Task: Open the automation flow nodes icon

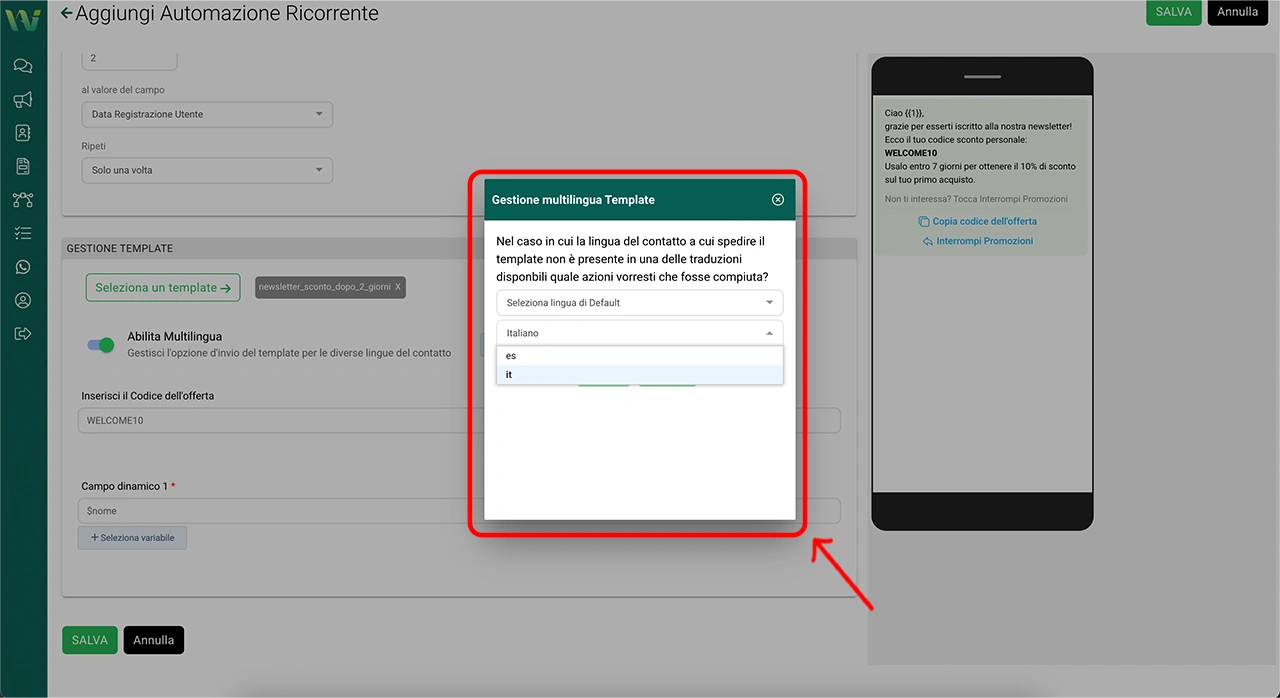Action: 23,200
